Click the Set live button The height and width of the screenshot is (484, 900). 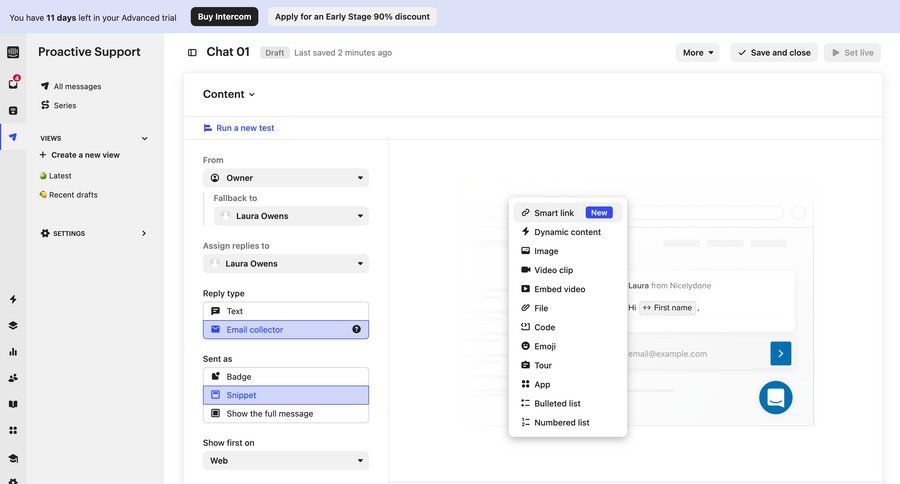tap(852, 53)
